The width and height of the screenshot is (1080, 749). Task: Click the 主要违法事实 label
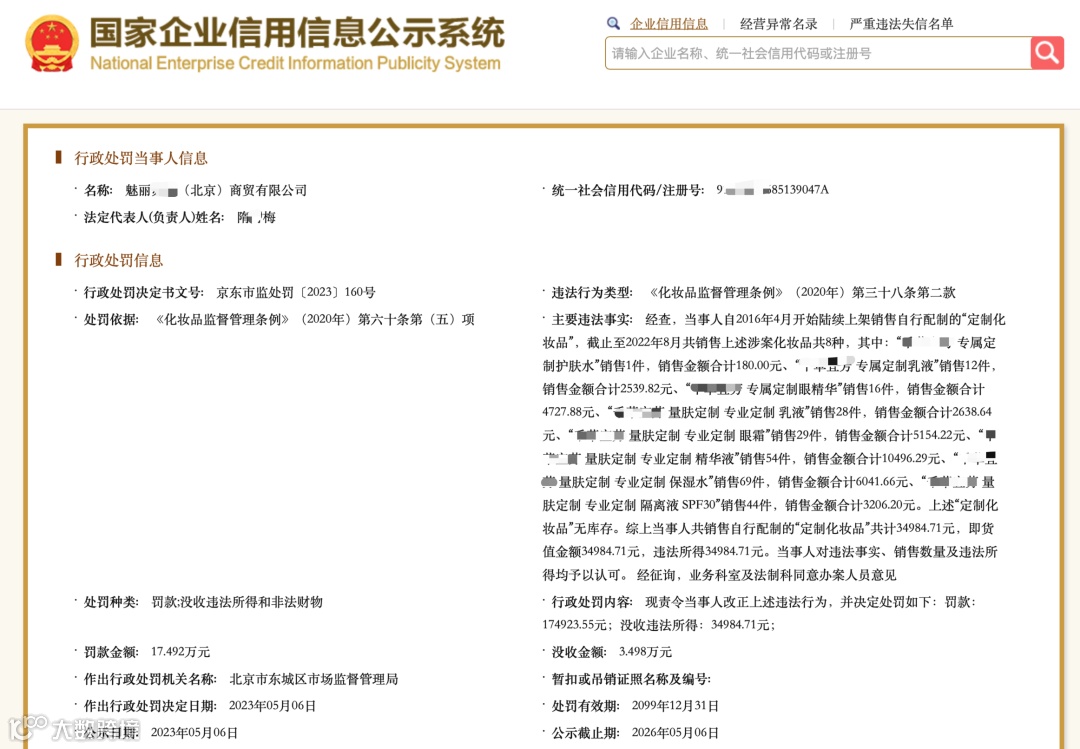592,319
